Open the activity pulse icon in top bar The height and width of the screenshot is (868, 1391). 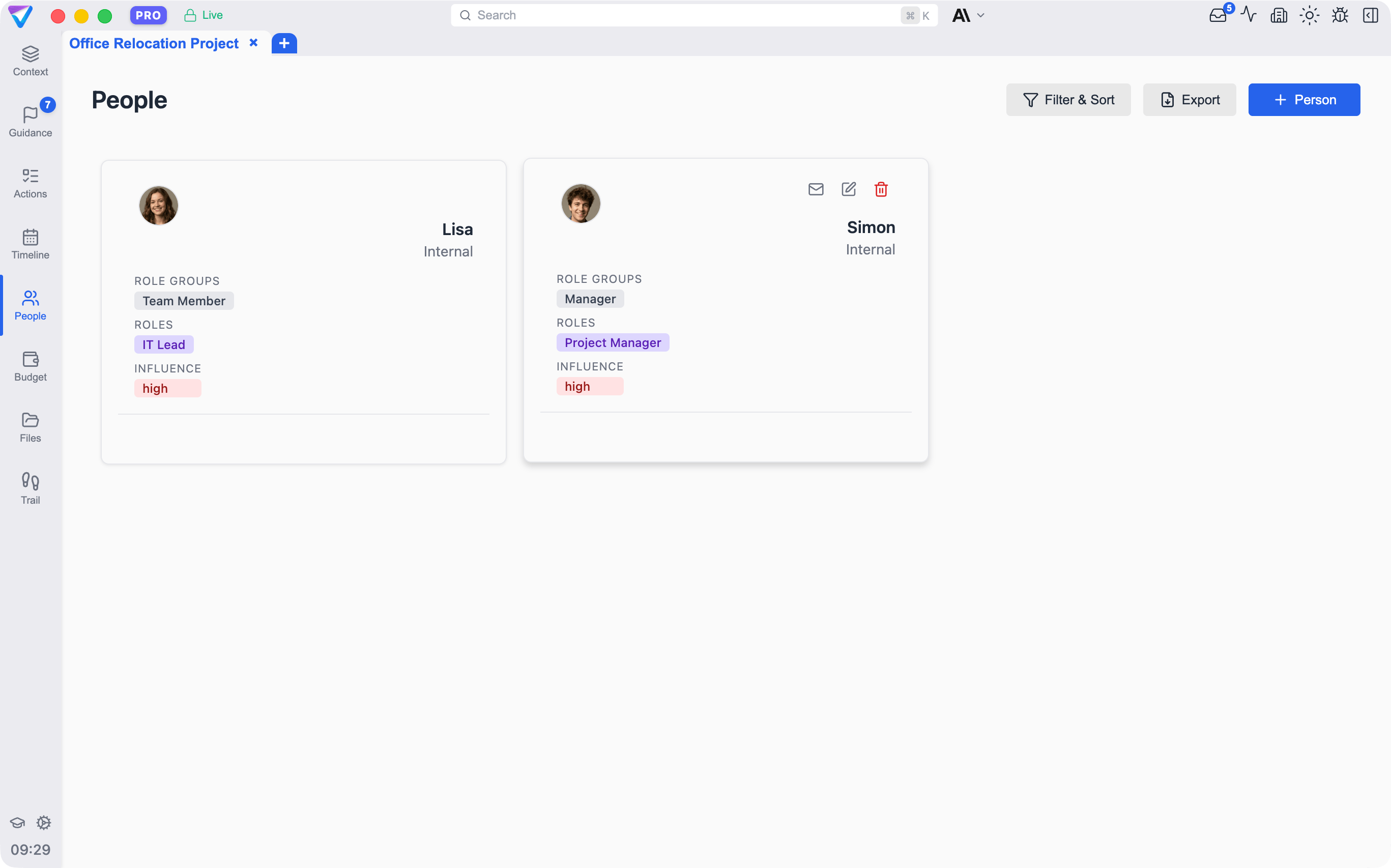click(1248, 15)
